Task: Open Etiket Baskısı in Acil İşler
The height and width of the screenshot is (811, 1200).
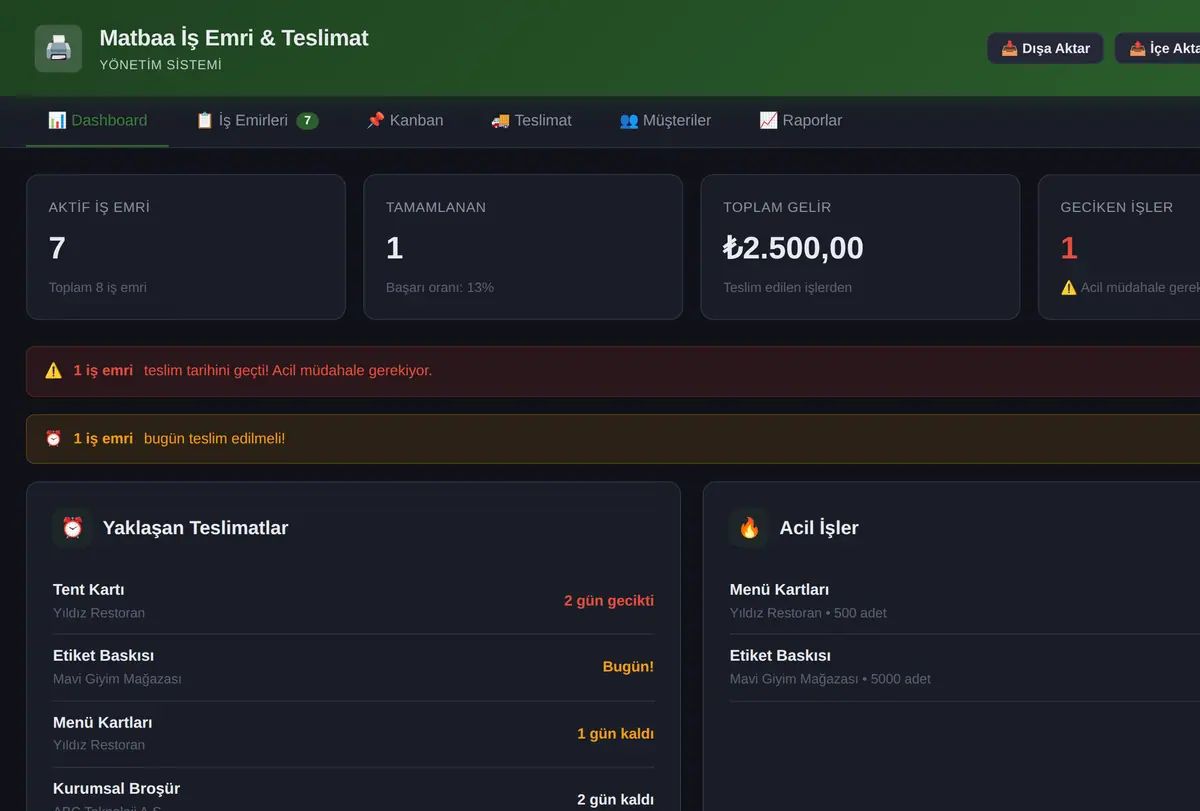Action: [965, 667]
